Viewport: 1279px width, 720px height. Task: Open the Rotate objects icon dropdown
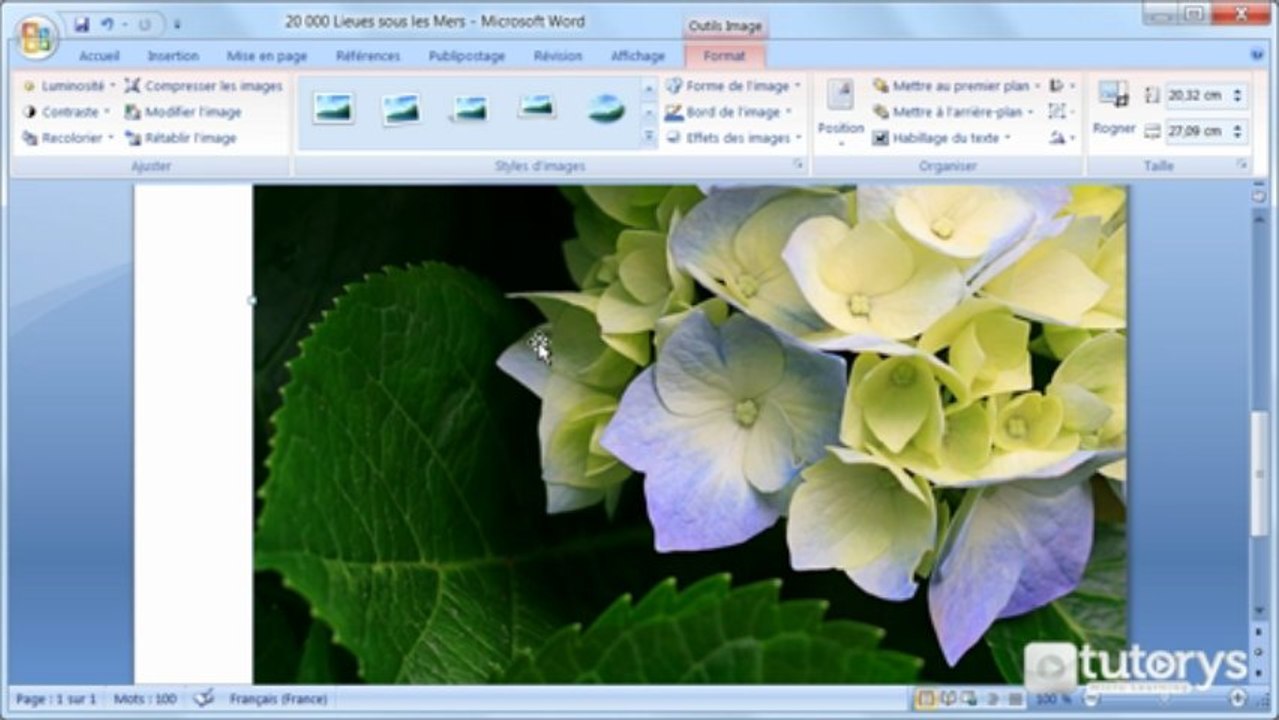(x=1062, y=138)
